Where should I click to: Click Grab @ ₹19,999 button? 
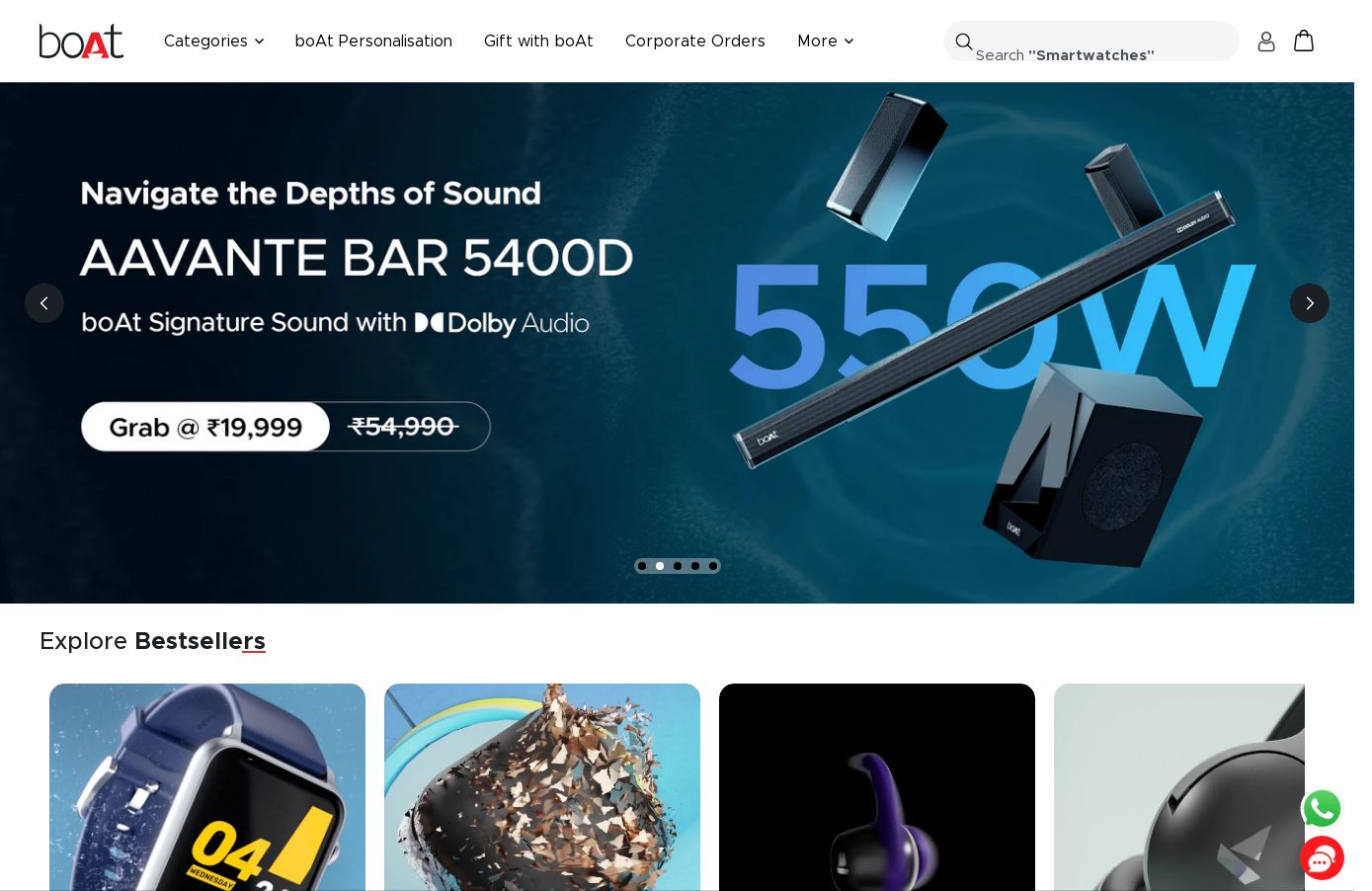click(205, 427)
